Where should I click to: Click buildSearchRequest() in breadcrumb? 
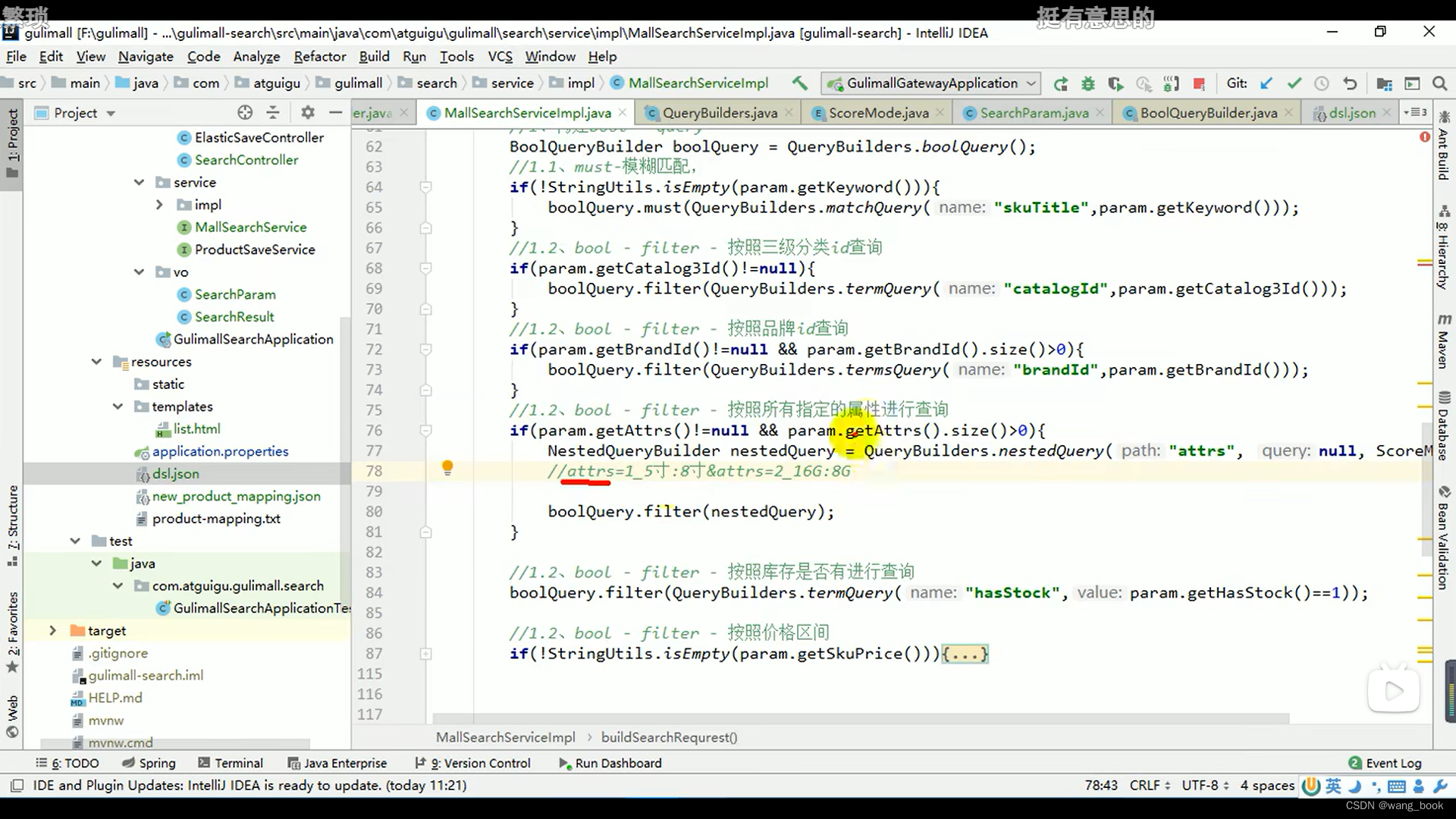coord(669,737)
